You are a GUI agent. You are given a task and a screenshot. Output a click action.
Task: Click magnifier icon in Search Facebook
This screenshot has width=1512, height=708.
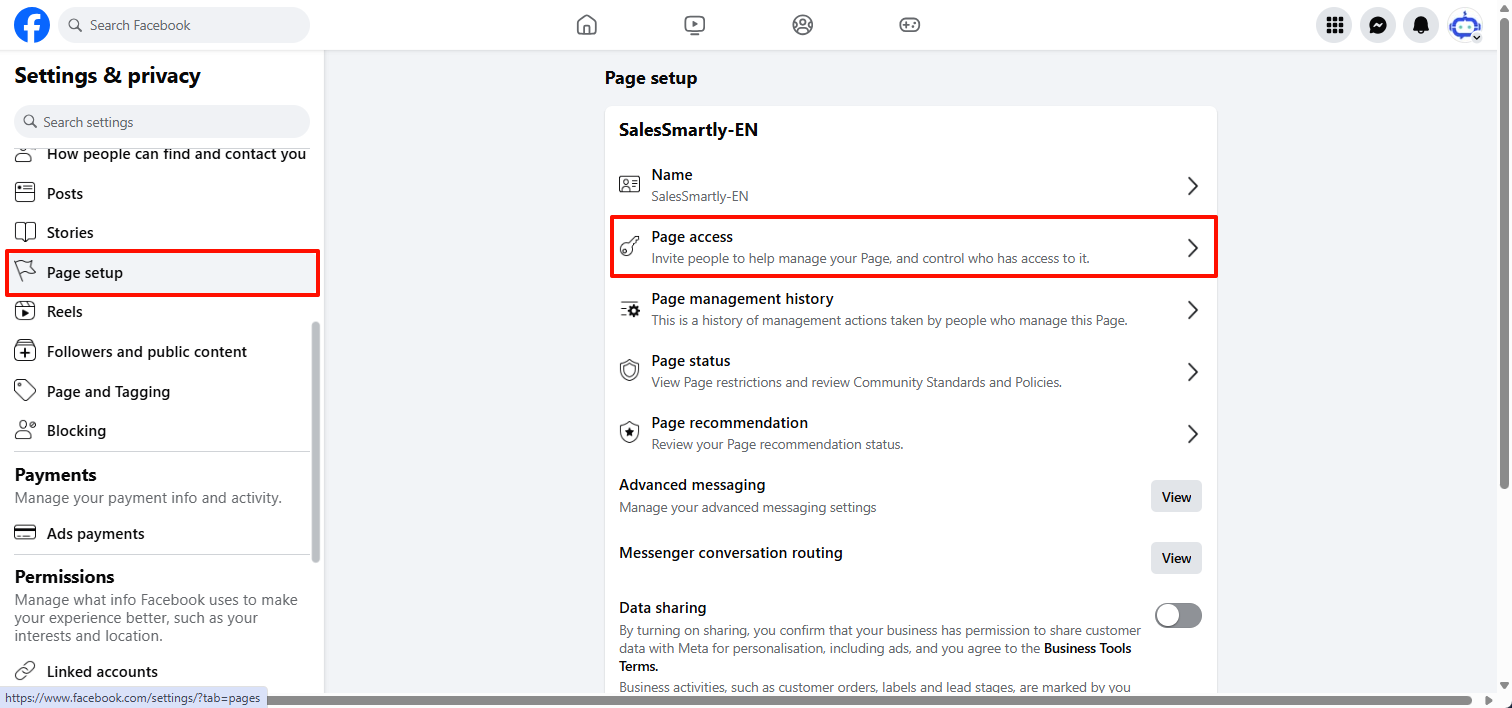point(75,25)
